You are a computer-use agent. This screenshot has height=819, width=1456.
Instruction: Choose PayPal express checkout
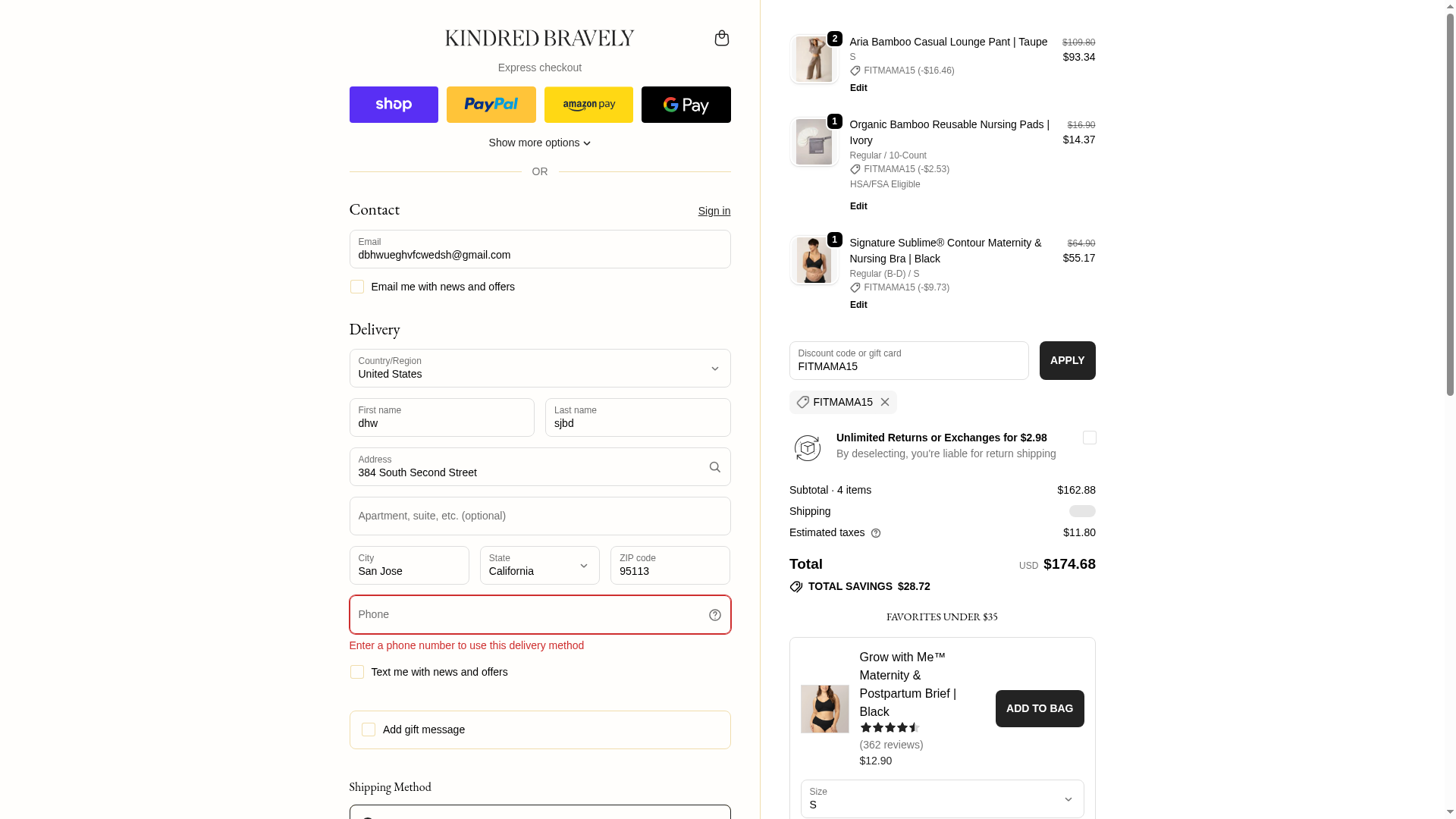(491, 105)
